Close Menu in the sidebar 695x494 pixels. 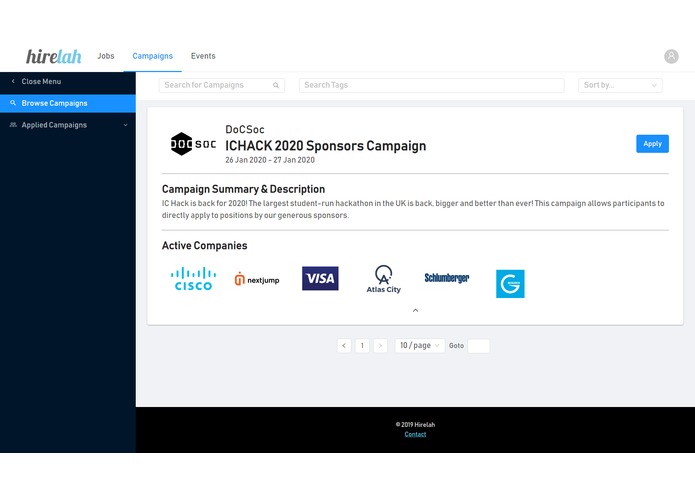click(68, 82)
